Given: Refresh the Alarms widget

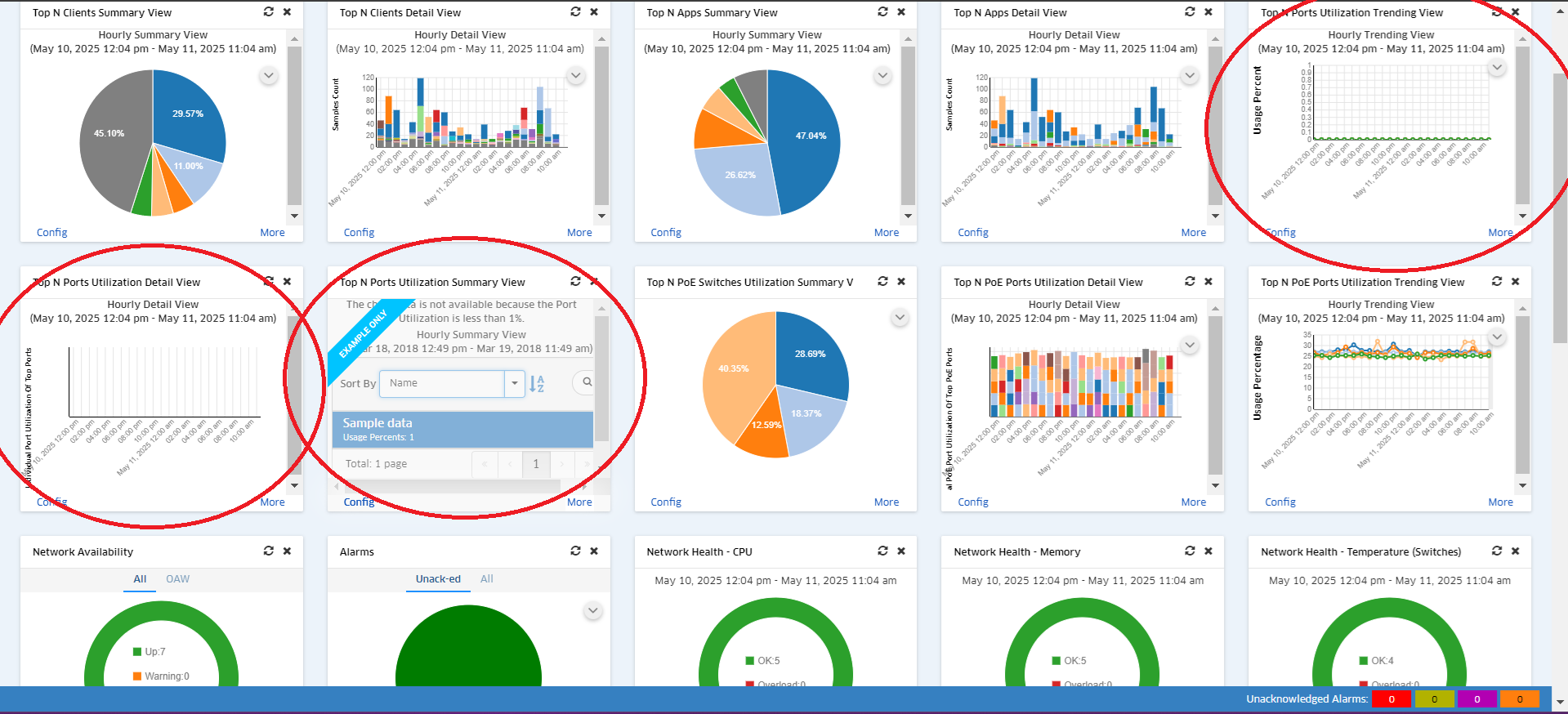Looking at the screenshot, I should pyautogui.click(x=575, y=551).
